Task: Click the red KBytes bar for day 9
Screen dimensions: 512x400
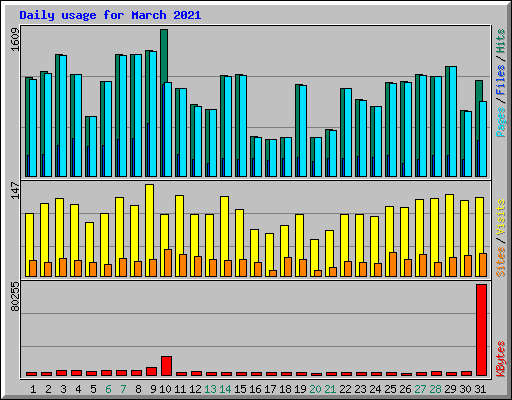Action: click(151, 372)
